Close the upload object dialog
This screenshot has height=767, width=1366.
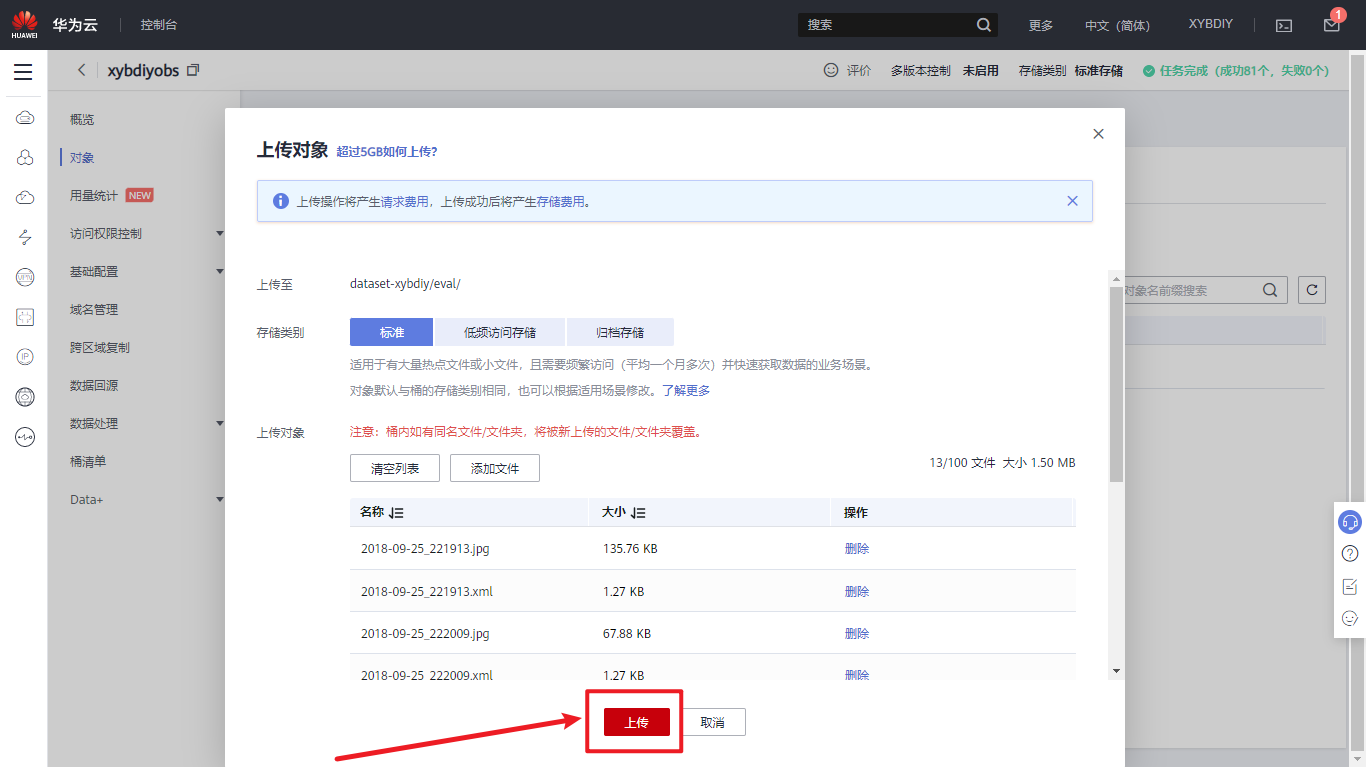[x=1098, y=134]
